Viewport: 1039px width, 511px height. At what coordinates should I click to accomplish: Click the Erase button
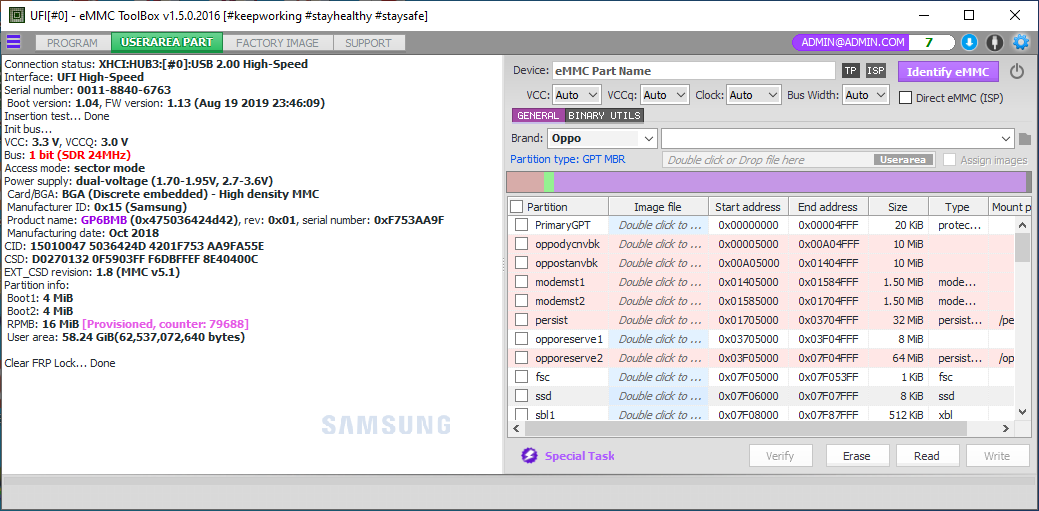tap(857, 456)
